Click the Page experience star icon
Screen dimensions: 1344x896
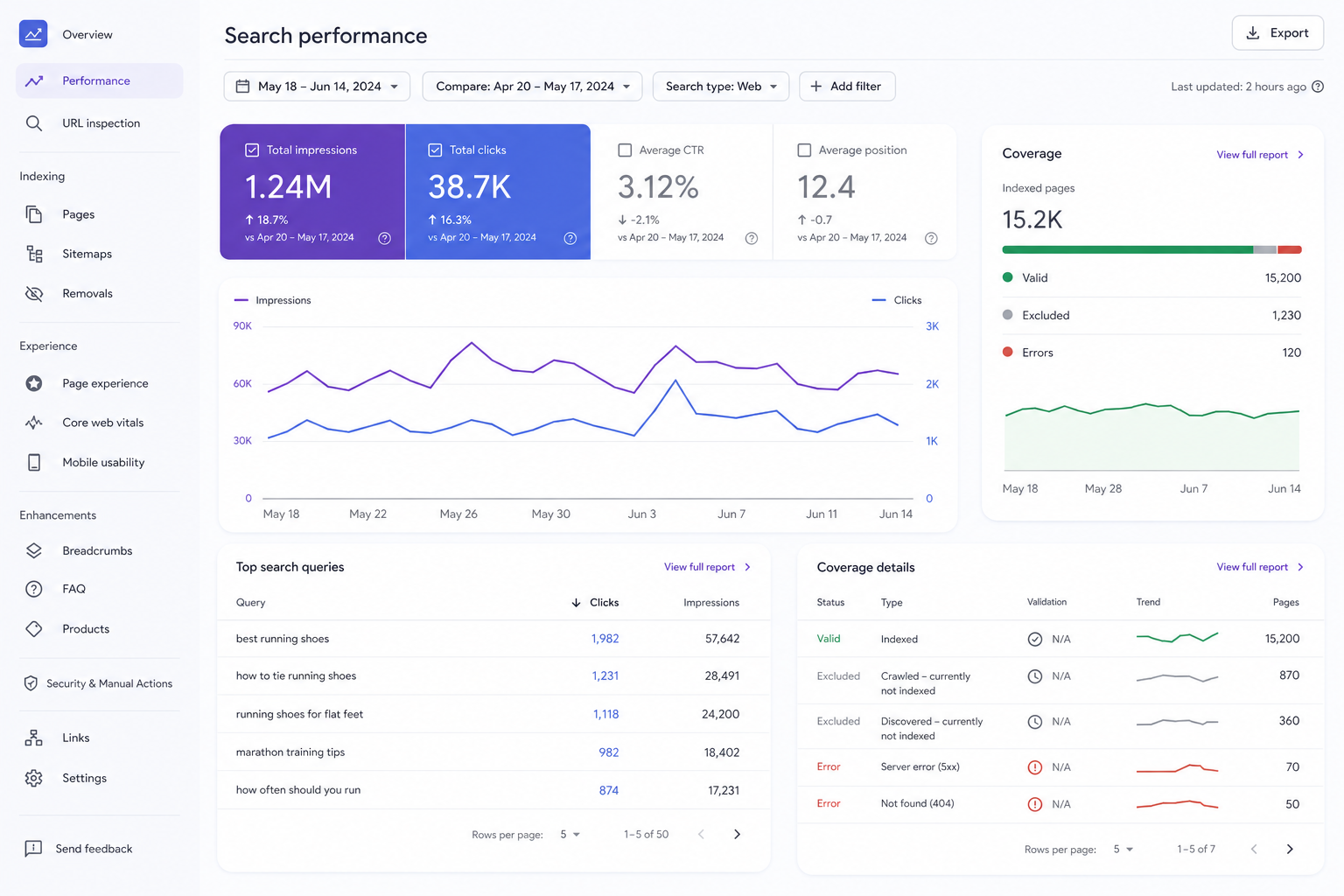[x=34, y=383]
